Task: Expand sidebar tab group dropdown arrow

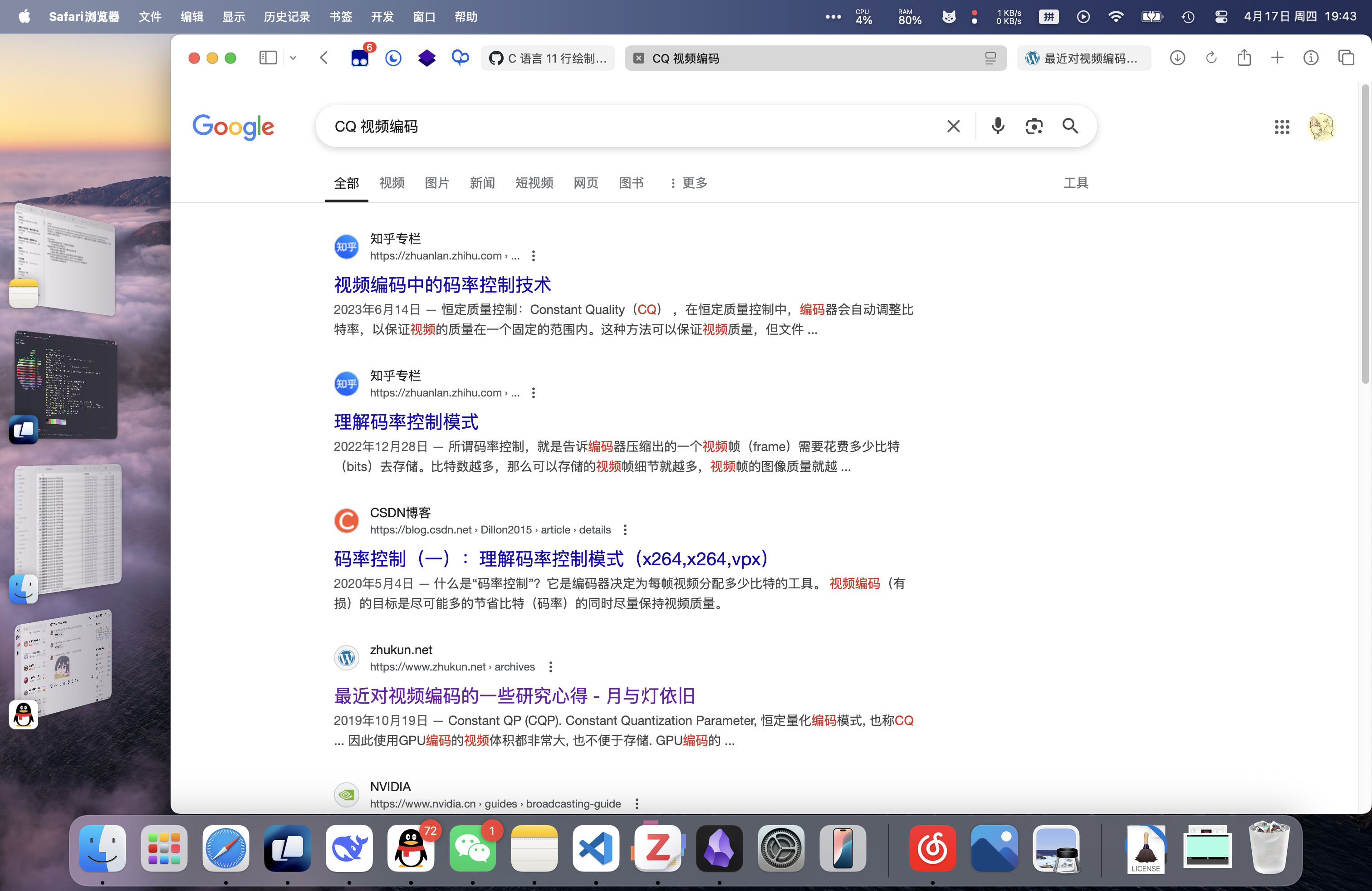Action: (x=293, y=58)
